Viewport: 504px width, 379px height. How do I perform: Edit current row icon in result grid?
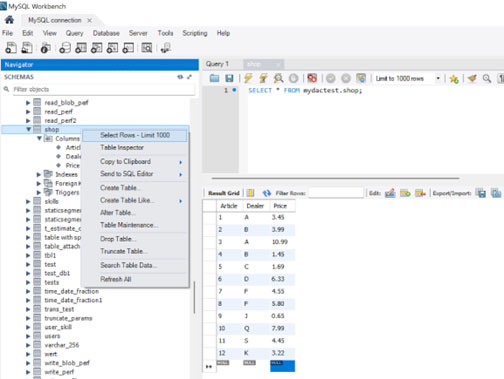390,193
